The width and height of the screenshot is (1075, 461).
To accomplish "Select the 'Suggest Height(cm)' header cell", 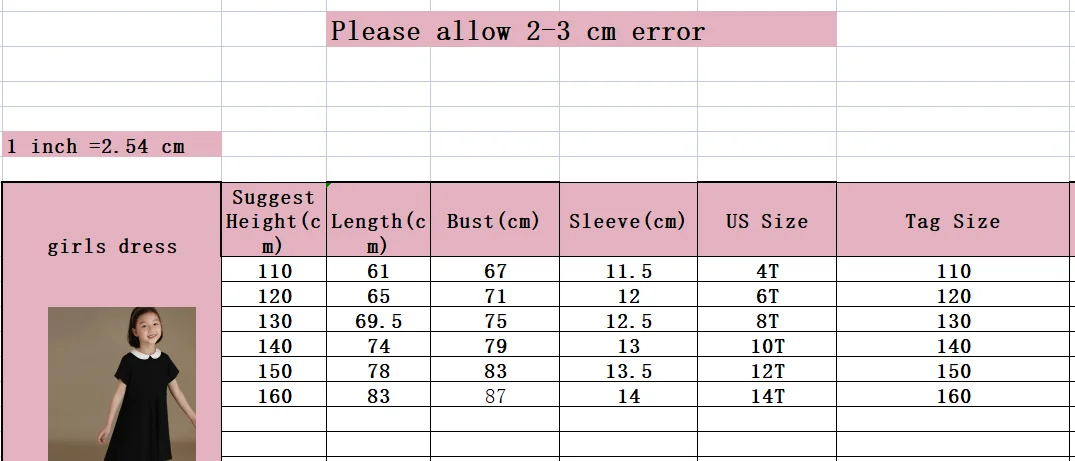I will (274, 221).
